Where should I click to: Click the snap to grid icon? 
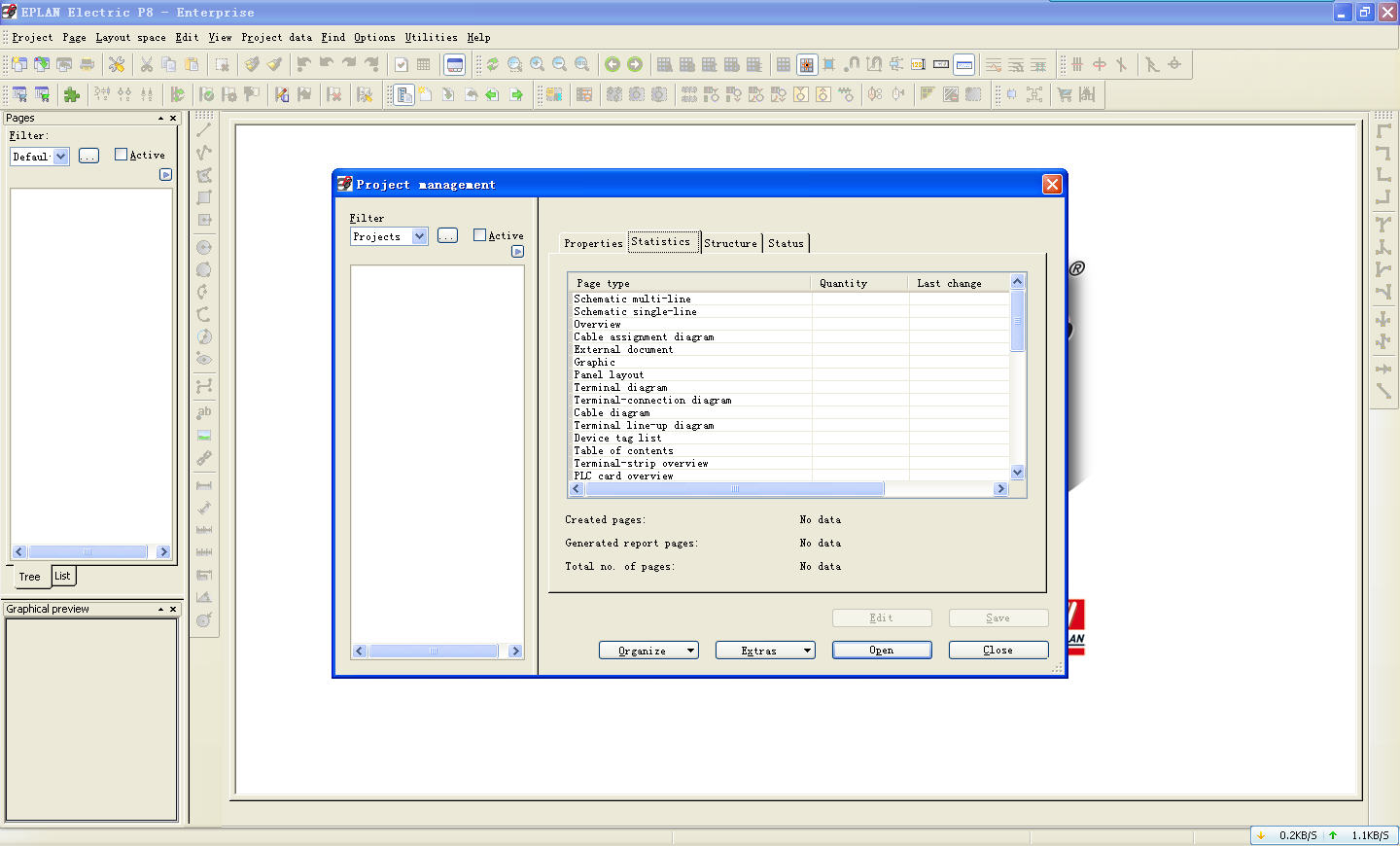click(807, 64)
